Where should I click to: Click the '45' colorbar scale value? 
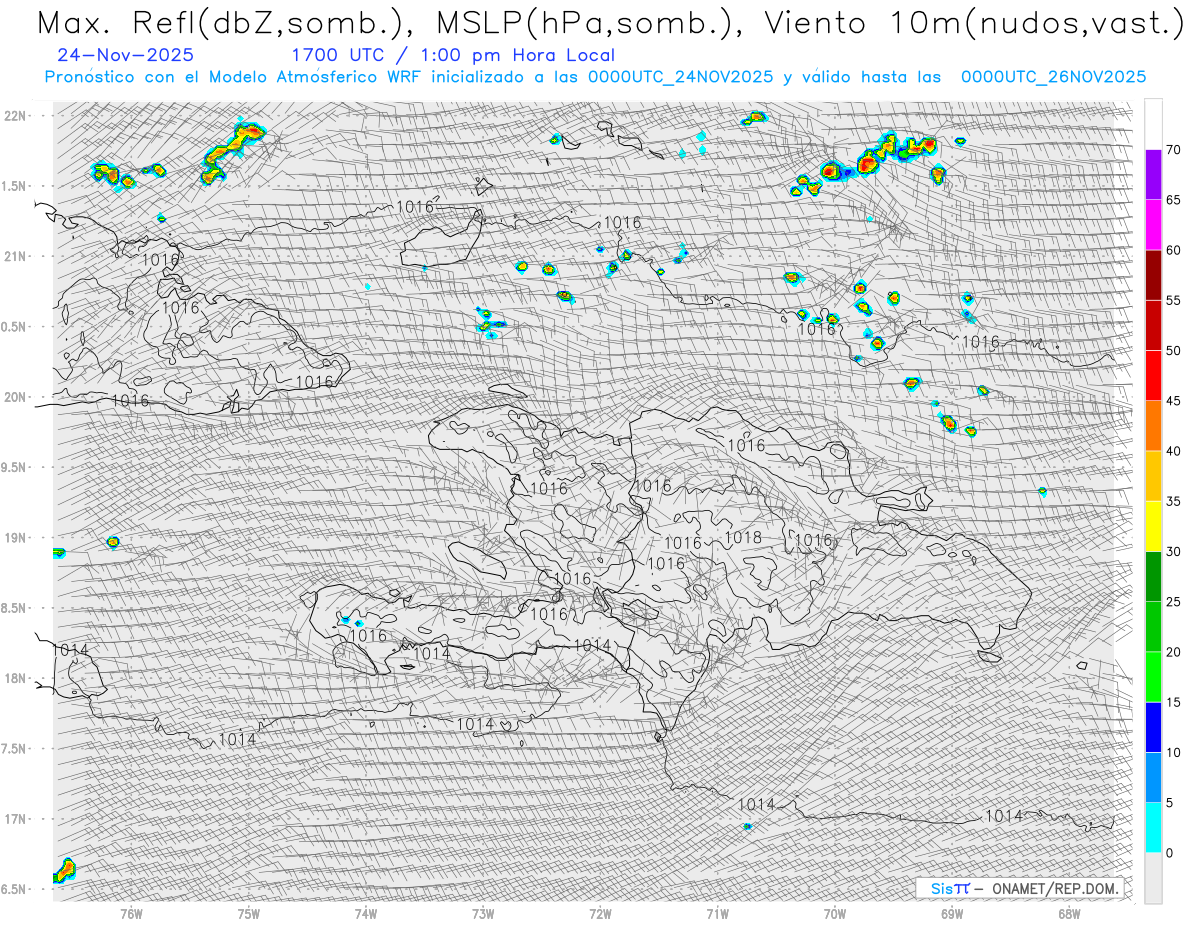coord(1173,401)
